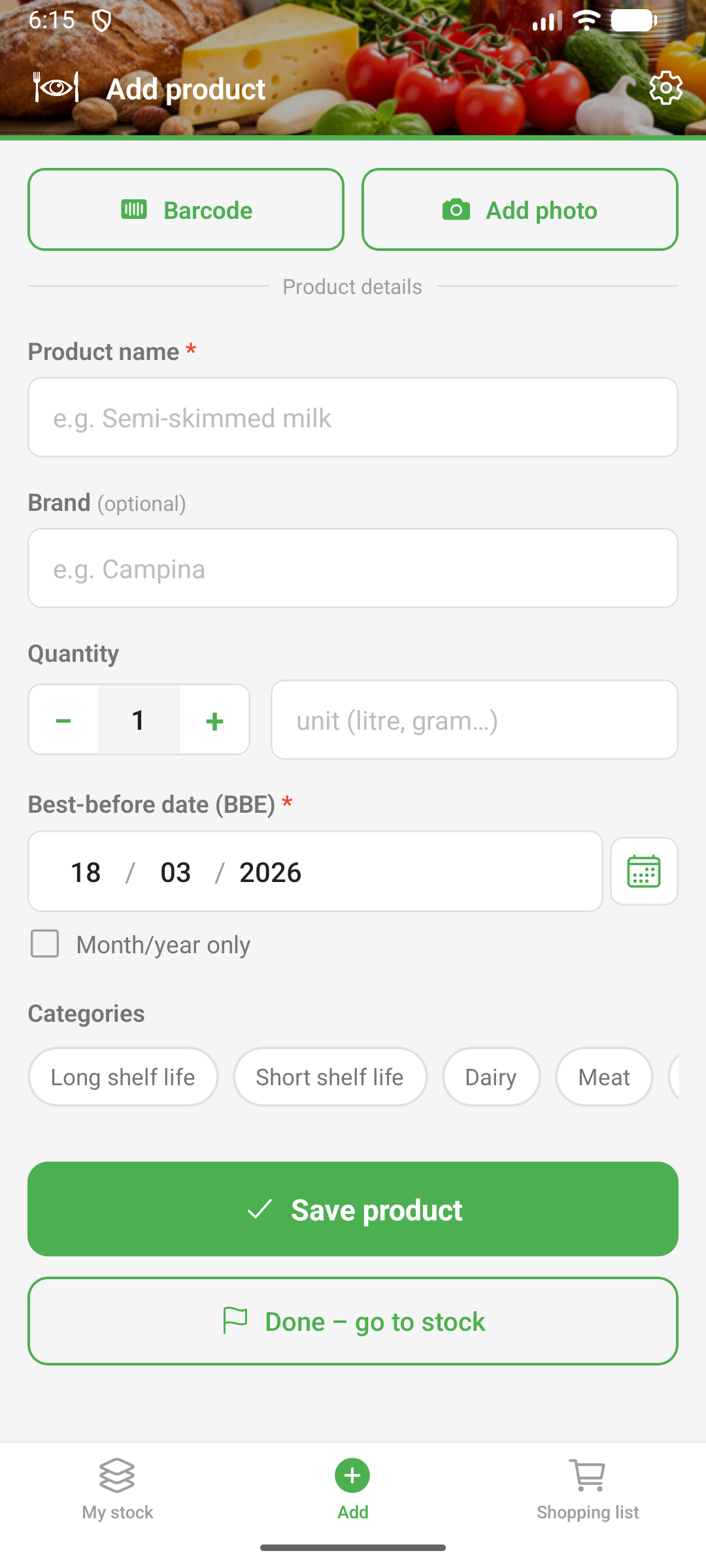Screen dimensions: 706x1568
Task: Increase quantity with the plus icon
Action: pyautogui.click(x=214, y=720)
